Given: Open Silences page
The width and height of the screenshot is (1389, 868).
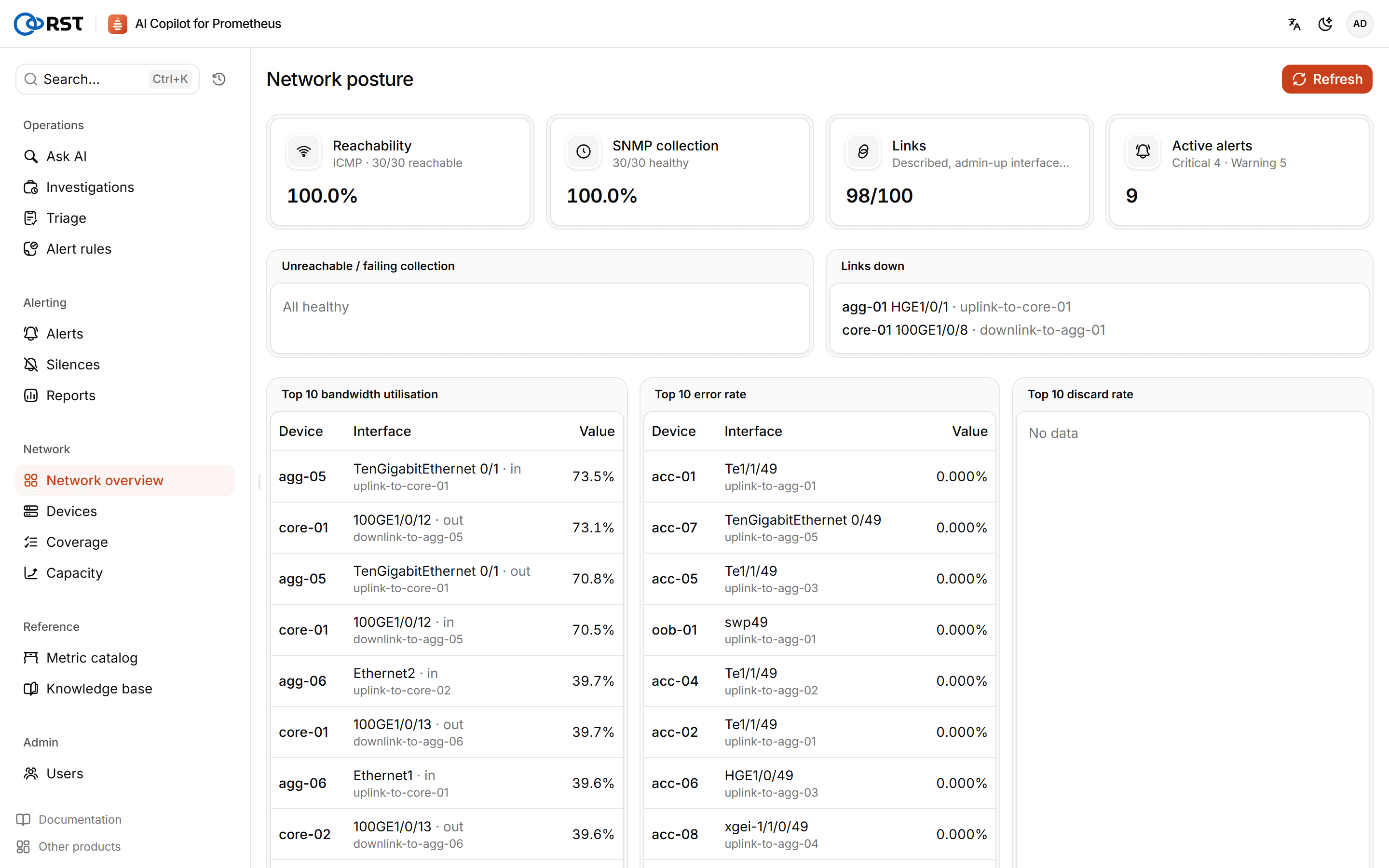Looking at the screenshot, I should (x=124, y=365).
